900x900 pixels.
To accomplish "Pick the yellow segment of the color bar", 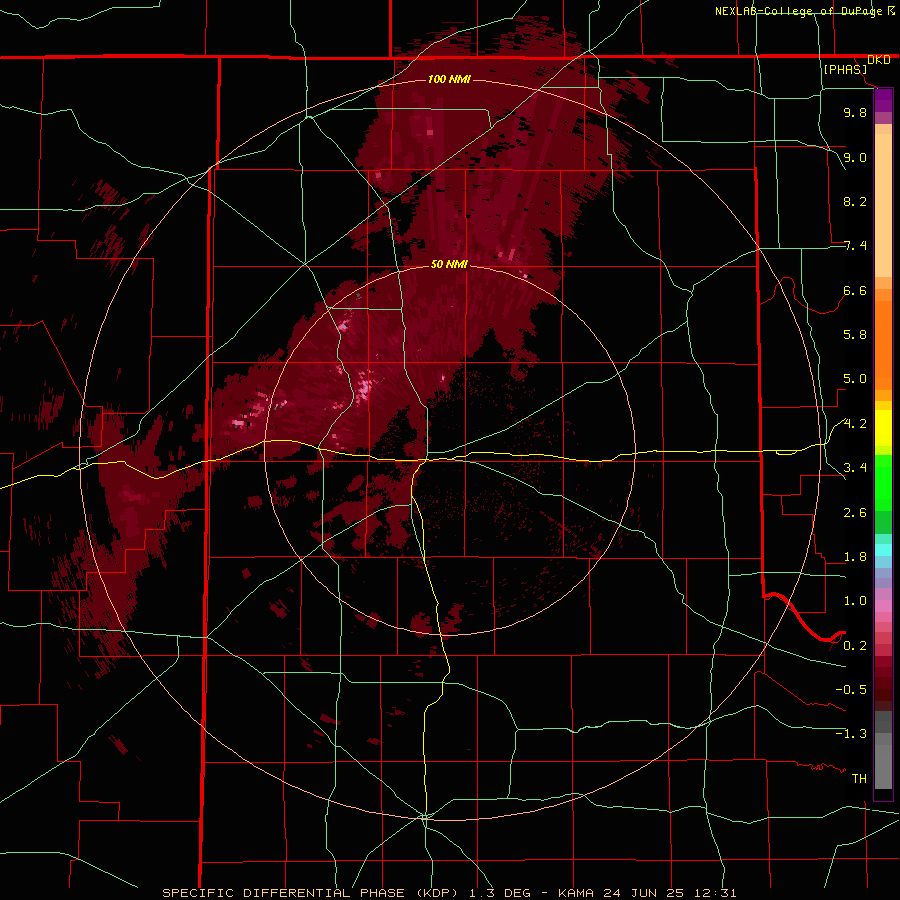I will [x=883, y=428].
